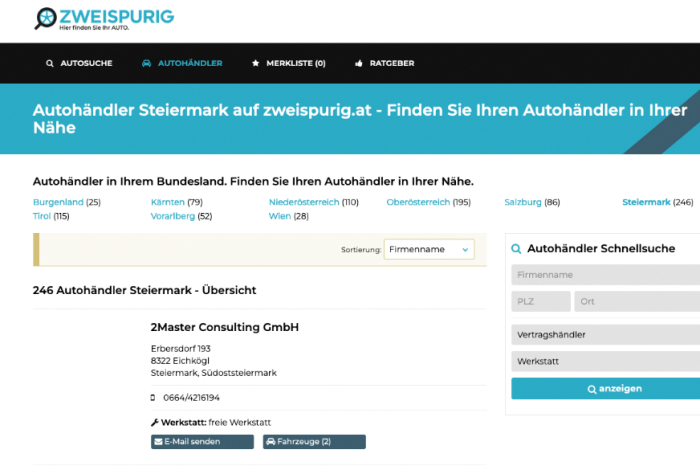Focus the PLZ input field
This screenshot has width=700, height=466.
pos(541,302)
